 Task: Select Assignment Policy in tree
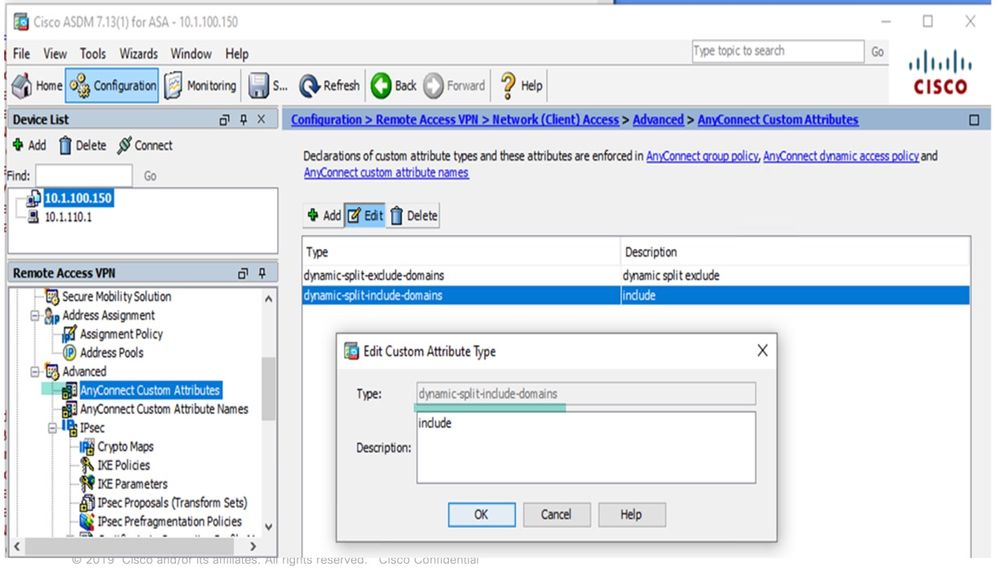click(121, 334)
